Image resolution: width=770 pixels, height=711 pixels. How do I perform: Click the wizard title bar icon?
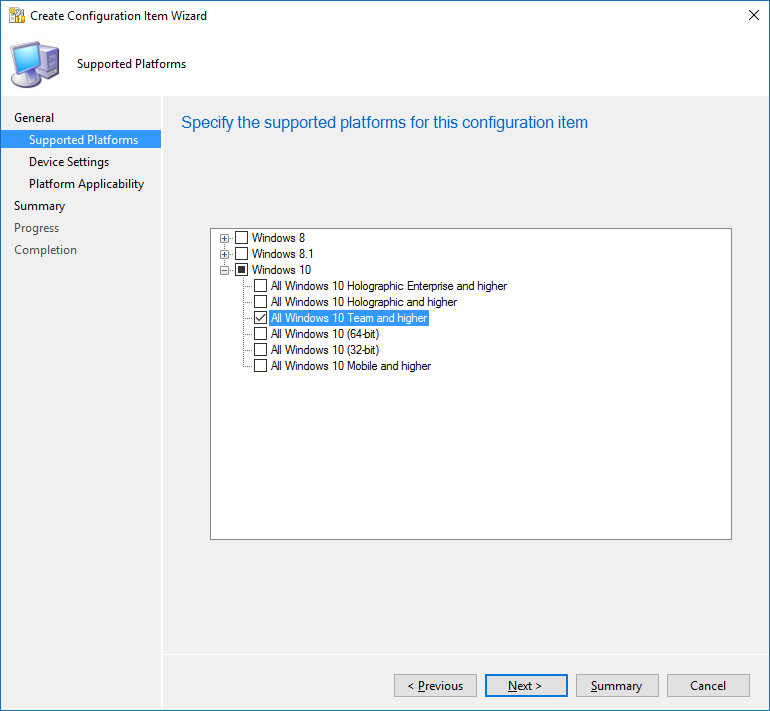(x=17, y=15)
